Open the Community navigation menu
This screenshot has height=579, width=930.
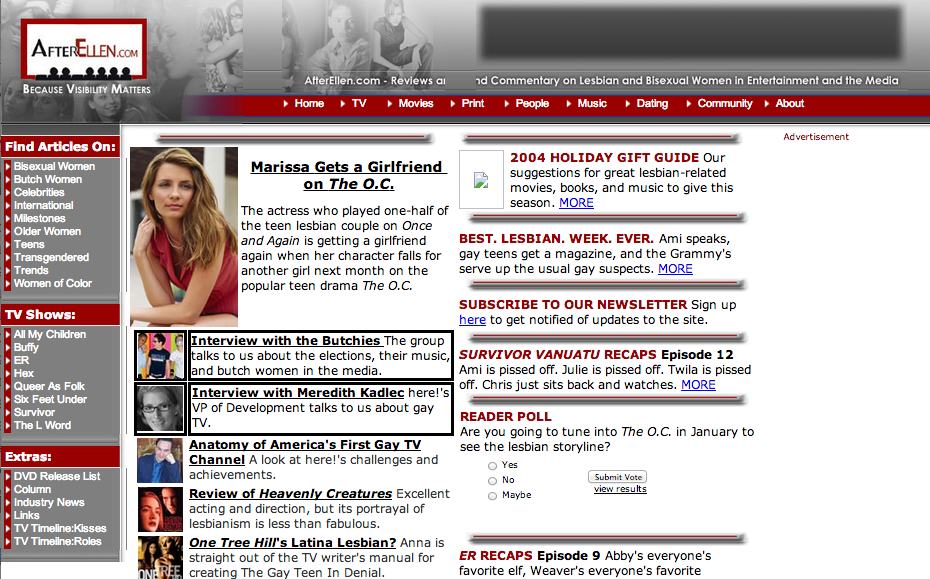pyautogui.click(x=725, y=103)
